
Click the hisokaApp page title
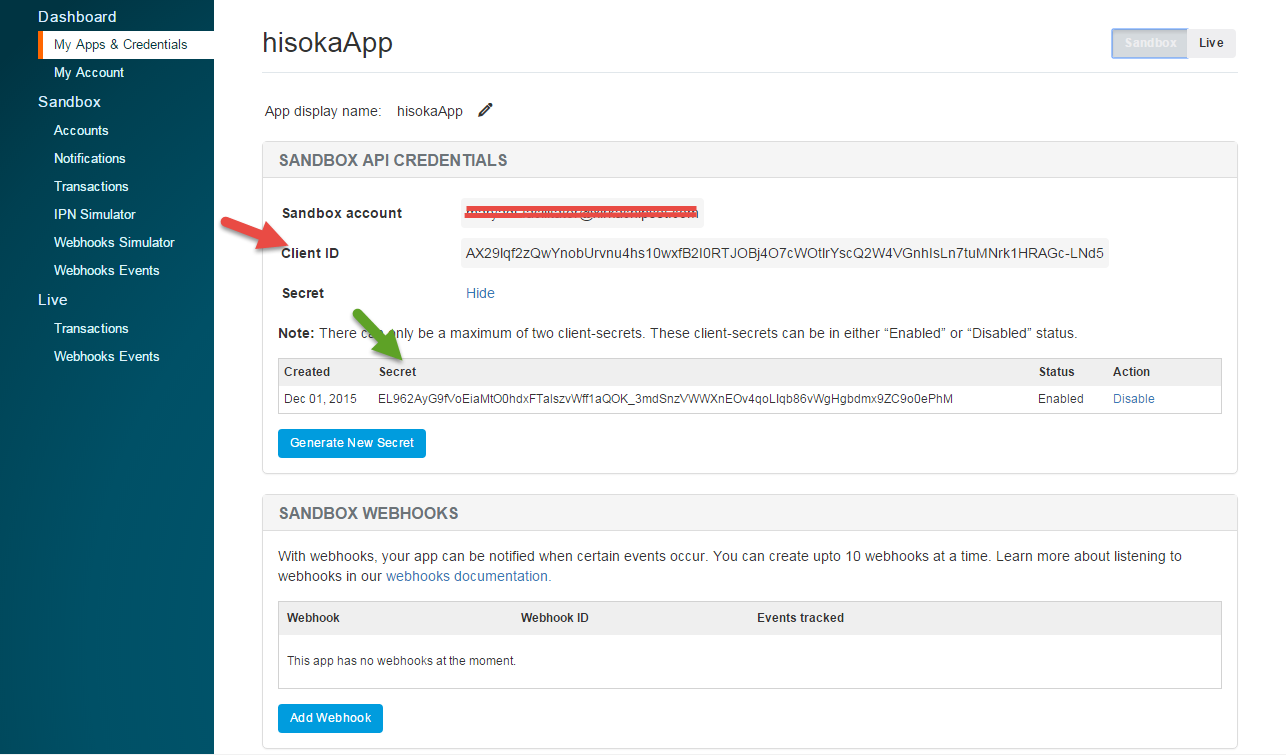pos(328,42)
